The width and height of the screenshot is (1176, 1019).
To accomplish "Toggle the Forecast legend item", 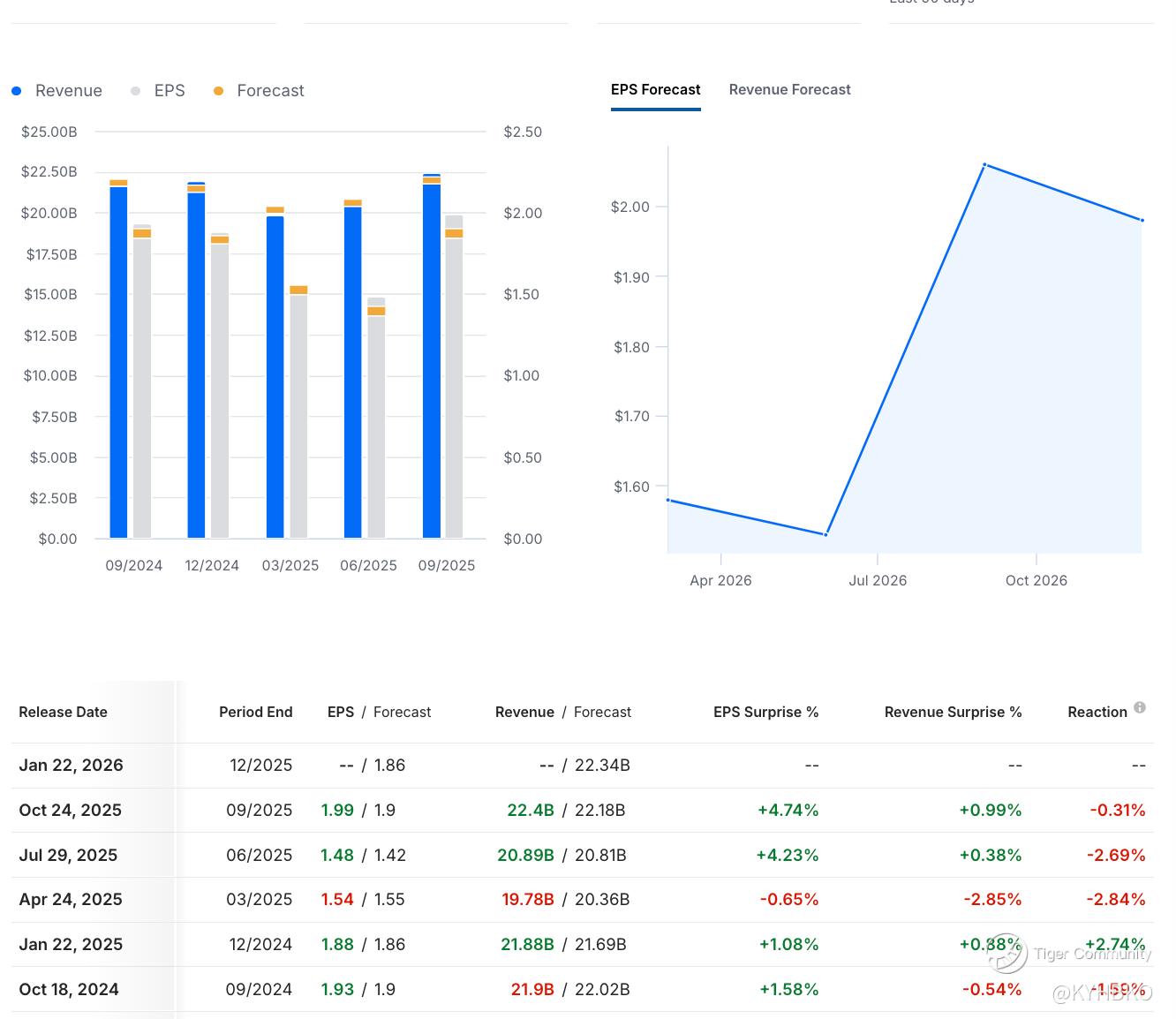I will click(259, 91).
